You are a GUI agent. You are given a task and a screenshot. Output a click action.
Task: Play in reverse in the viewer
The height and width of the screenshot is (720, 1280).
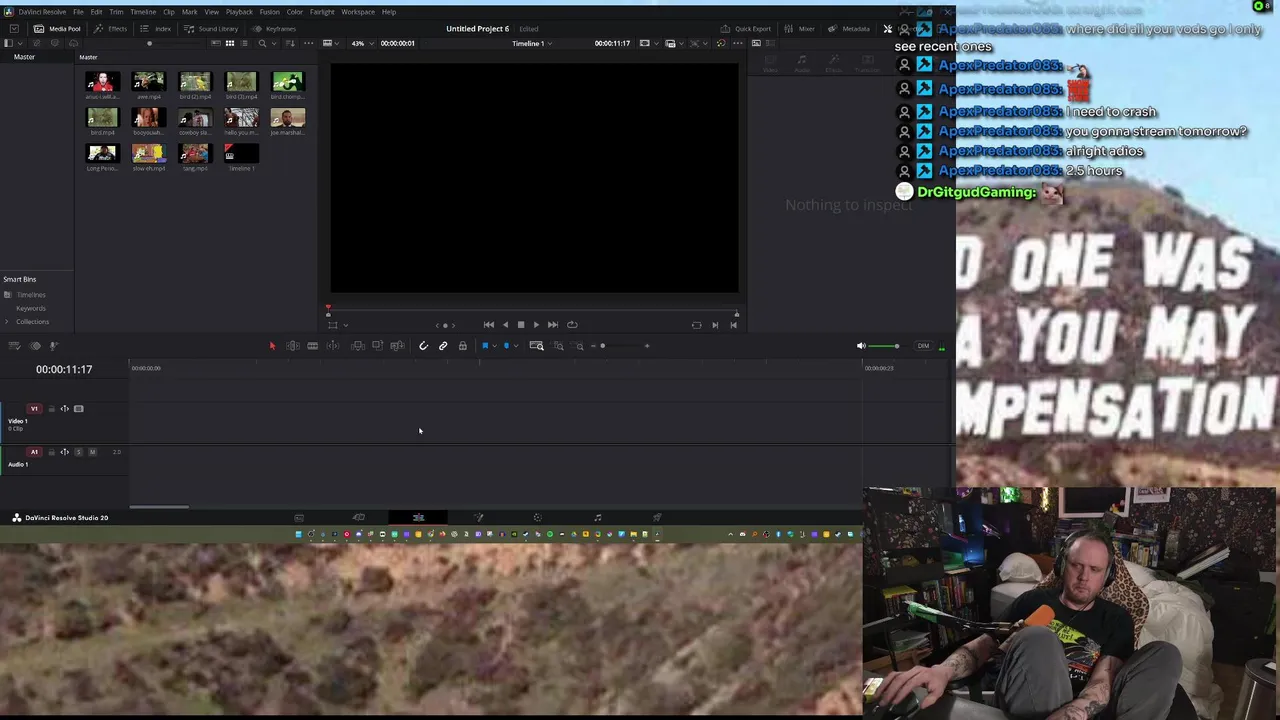[505, 325]
